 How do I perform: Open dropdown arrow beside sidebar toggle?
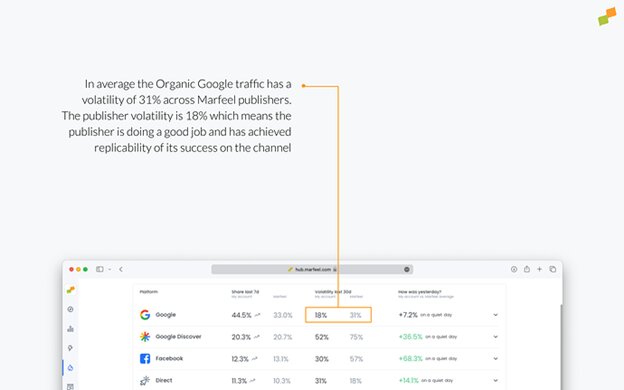tap(109, 269)
